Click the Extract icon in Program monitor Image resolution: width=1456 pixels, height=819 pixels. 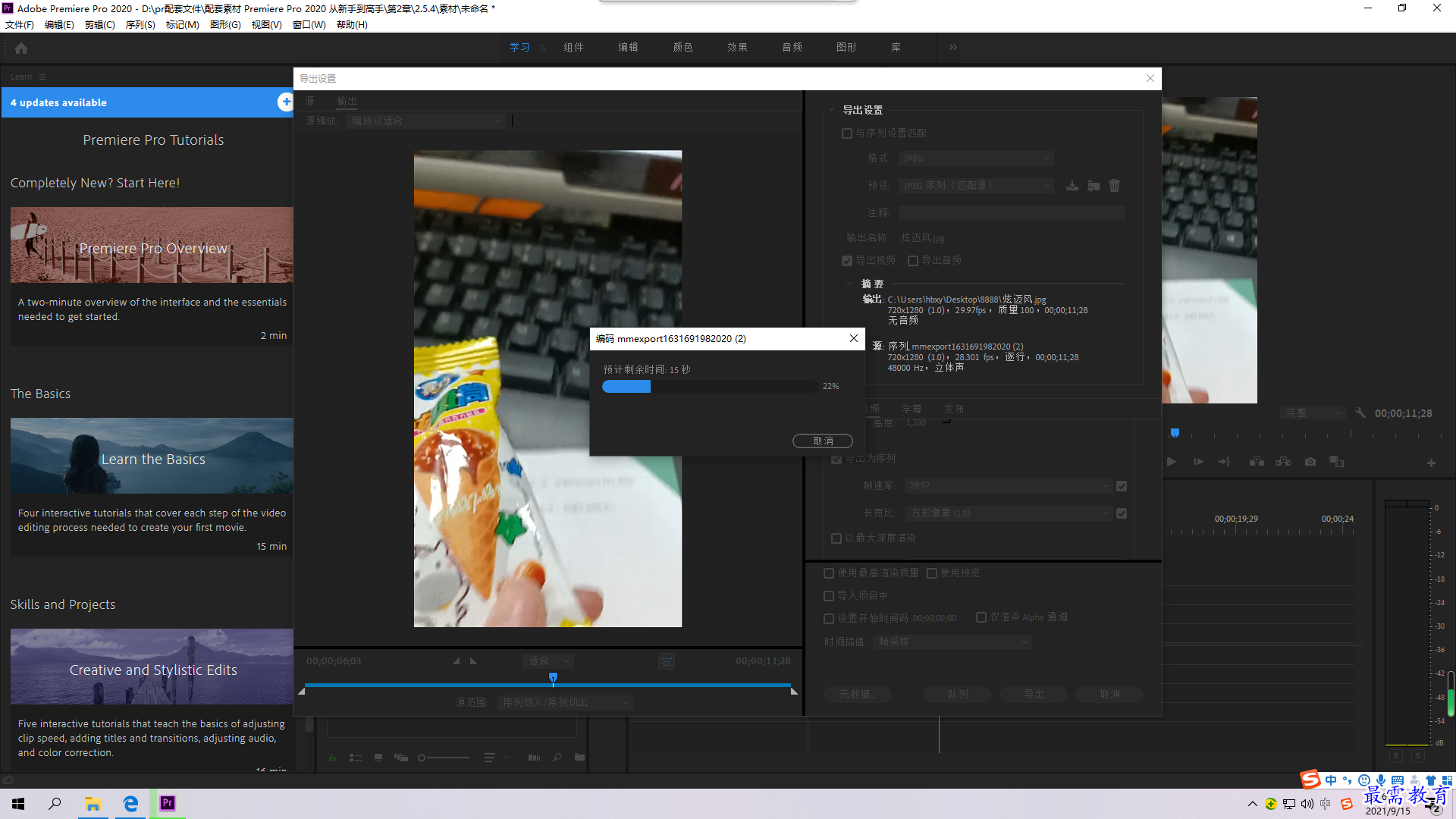(x=1284, y=462)
